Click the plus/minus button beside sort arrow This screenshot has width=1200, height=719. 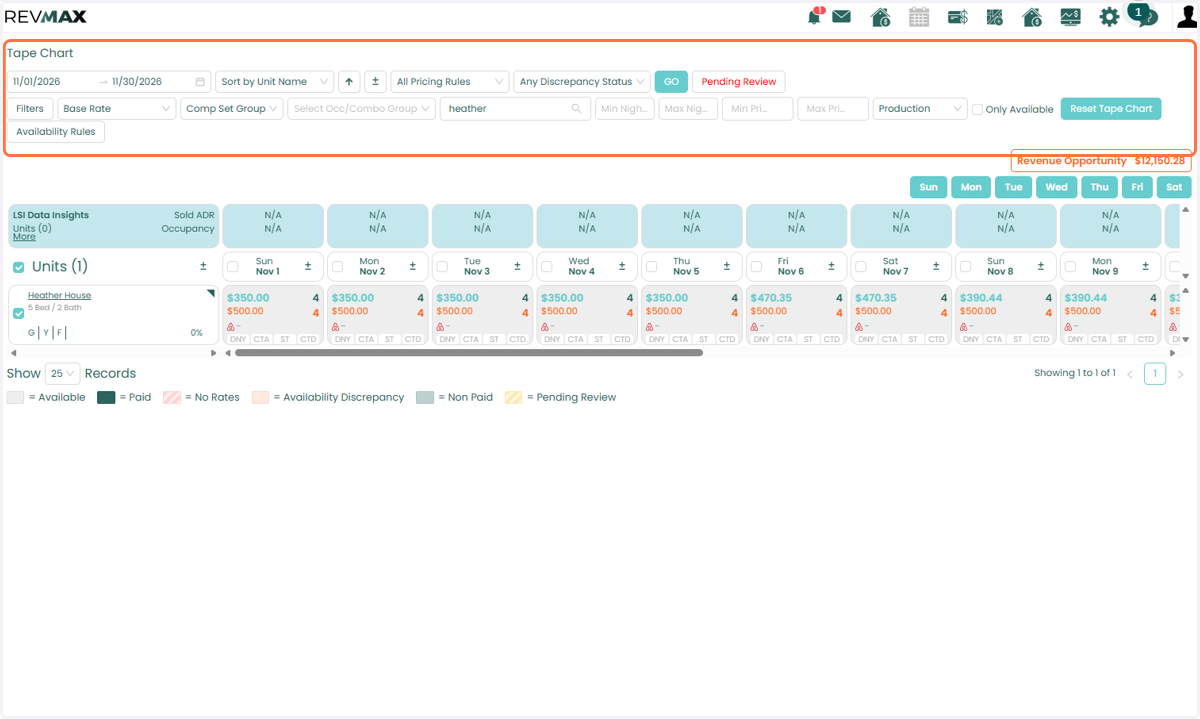[376, 82]
